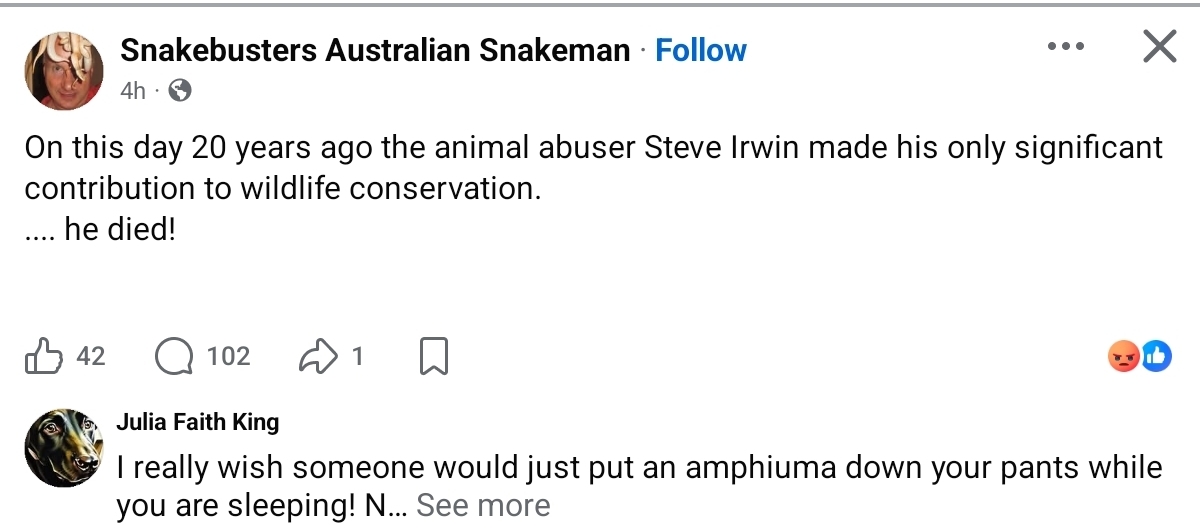Open the three-dot post options menu
This screenshot has height=532, width=1200.
coord(1065,46)
